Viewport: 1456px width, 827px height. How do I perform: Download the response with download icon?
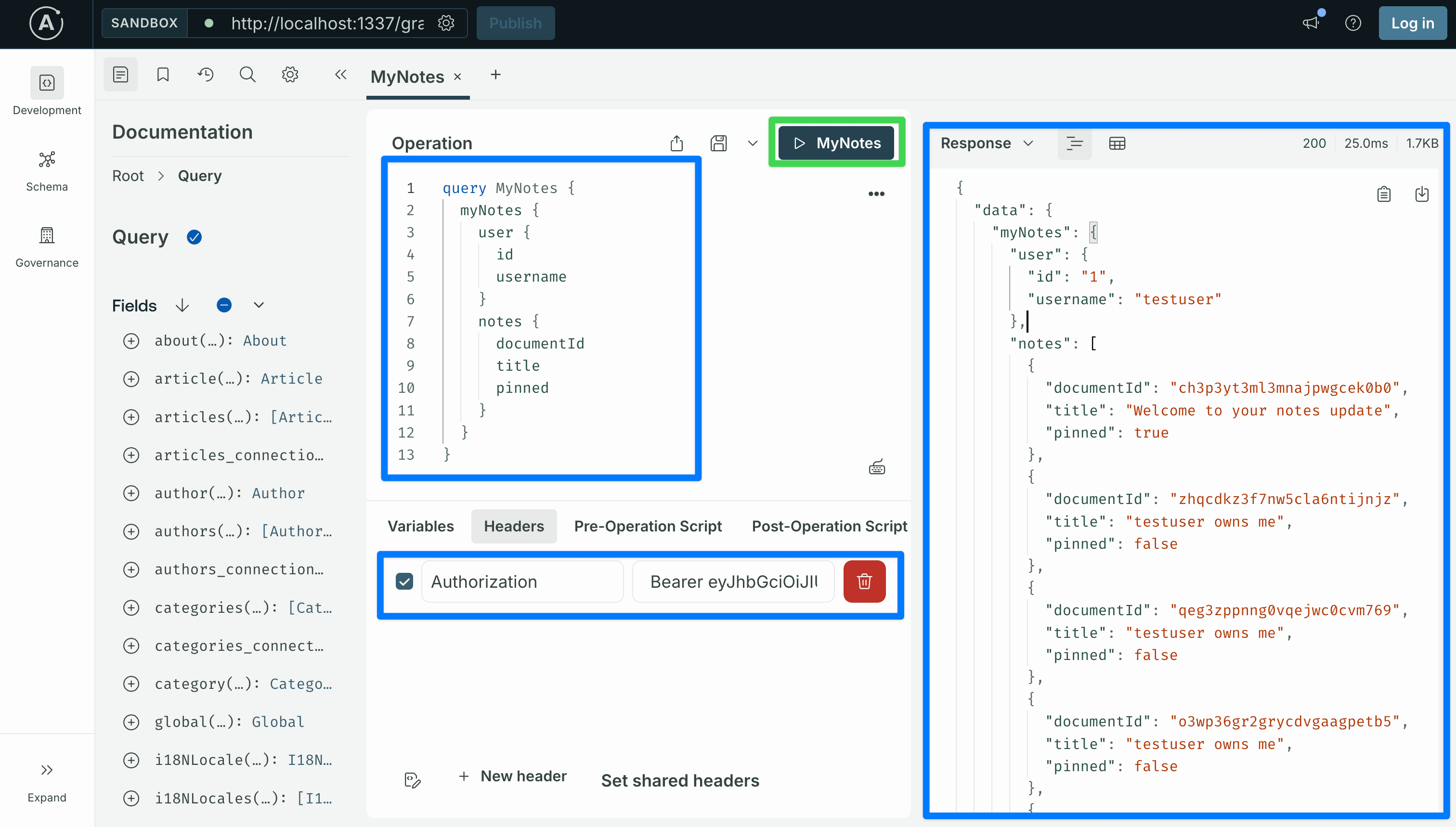coord(1422,194)
